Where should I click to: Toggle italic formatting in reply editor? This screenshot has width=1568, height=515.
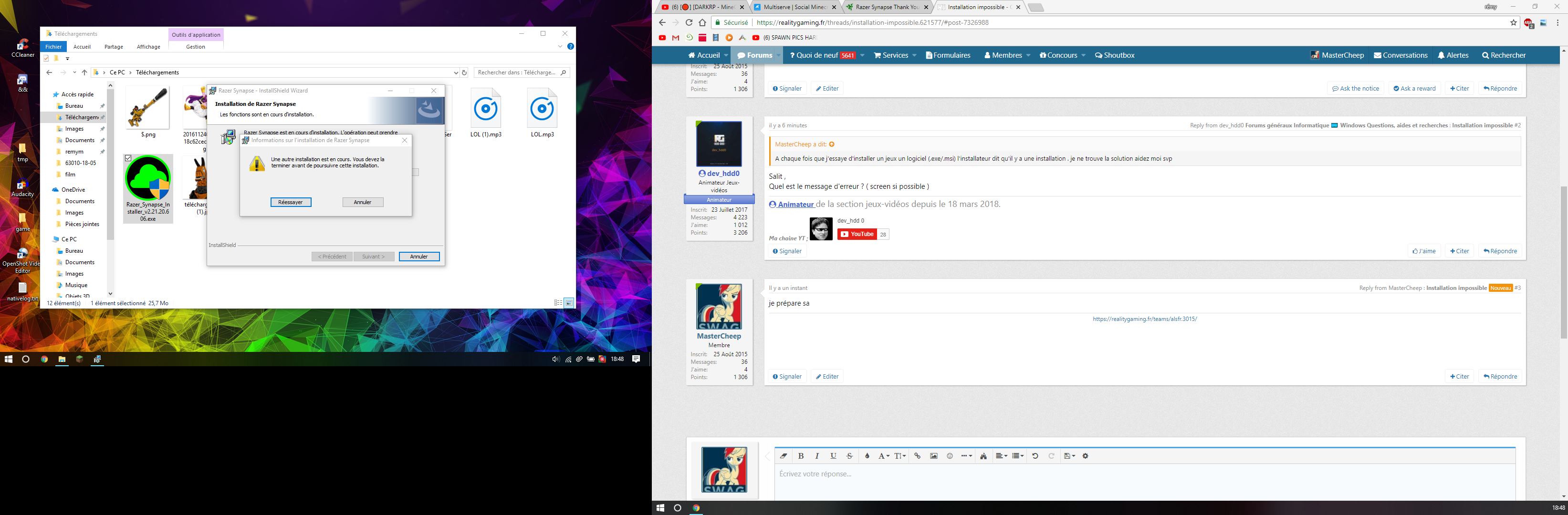click(817, 456)
